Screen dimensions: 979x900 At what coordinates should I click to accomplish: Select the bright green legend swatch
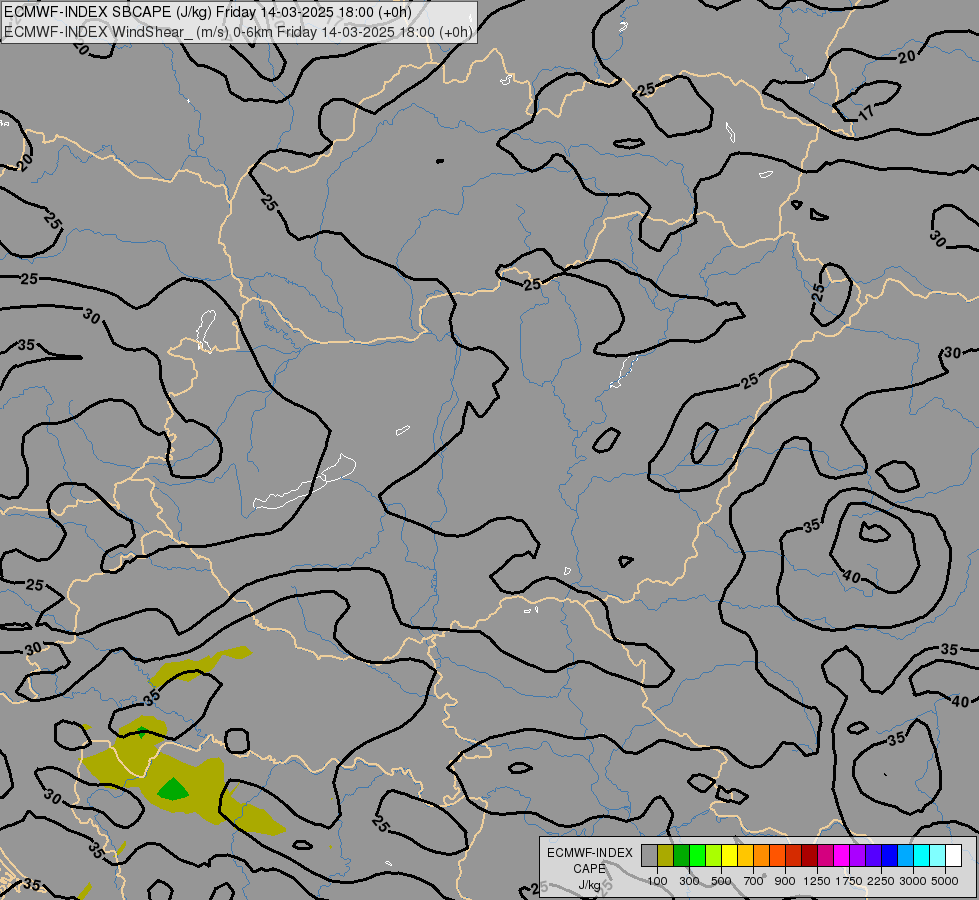pyautogui.click(x=697, y=855)
